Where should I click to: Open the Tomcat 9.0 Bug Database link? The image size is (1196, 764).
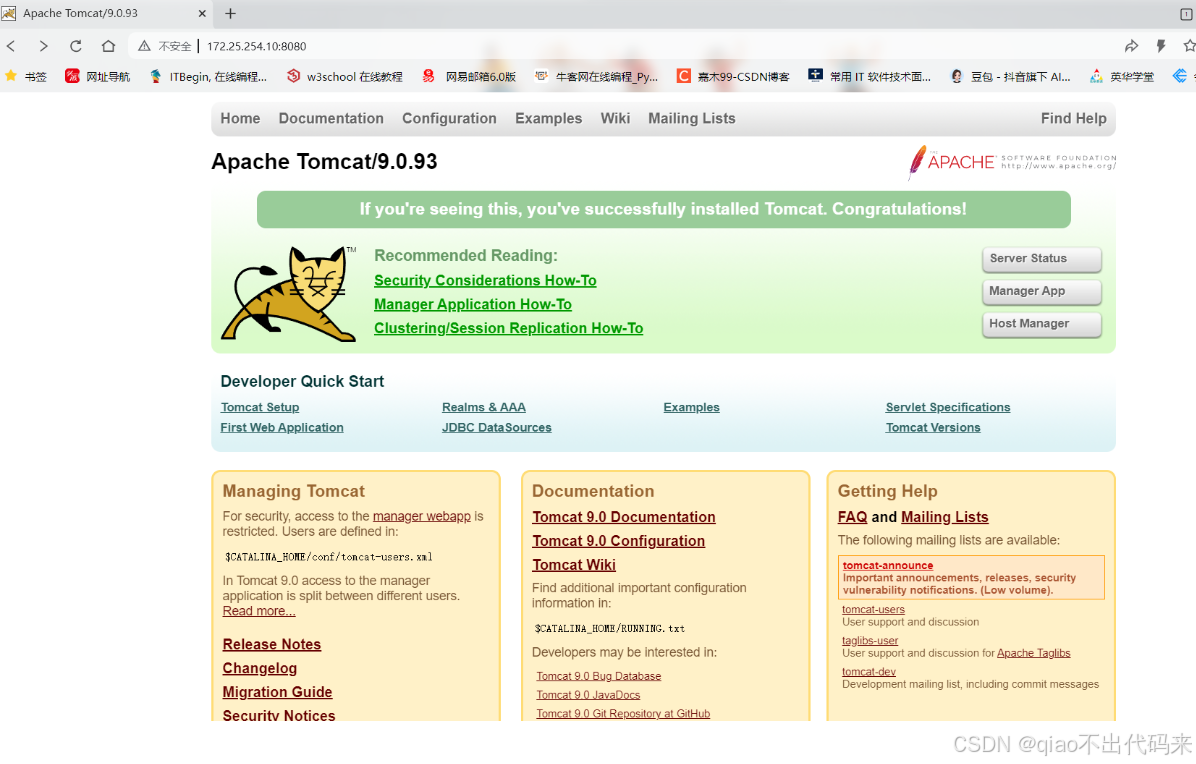point(599,676)
